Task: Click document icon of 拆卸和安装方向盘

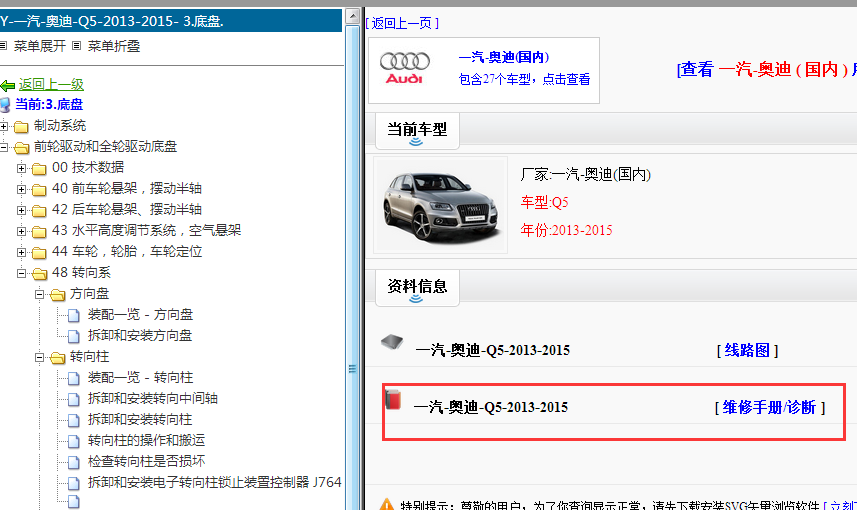Action: (x=73, y=336)
